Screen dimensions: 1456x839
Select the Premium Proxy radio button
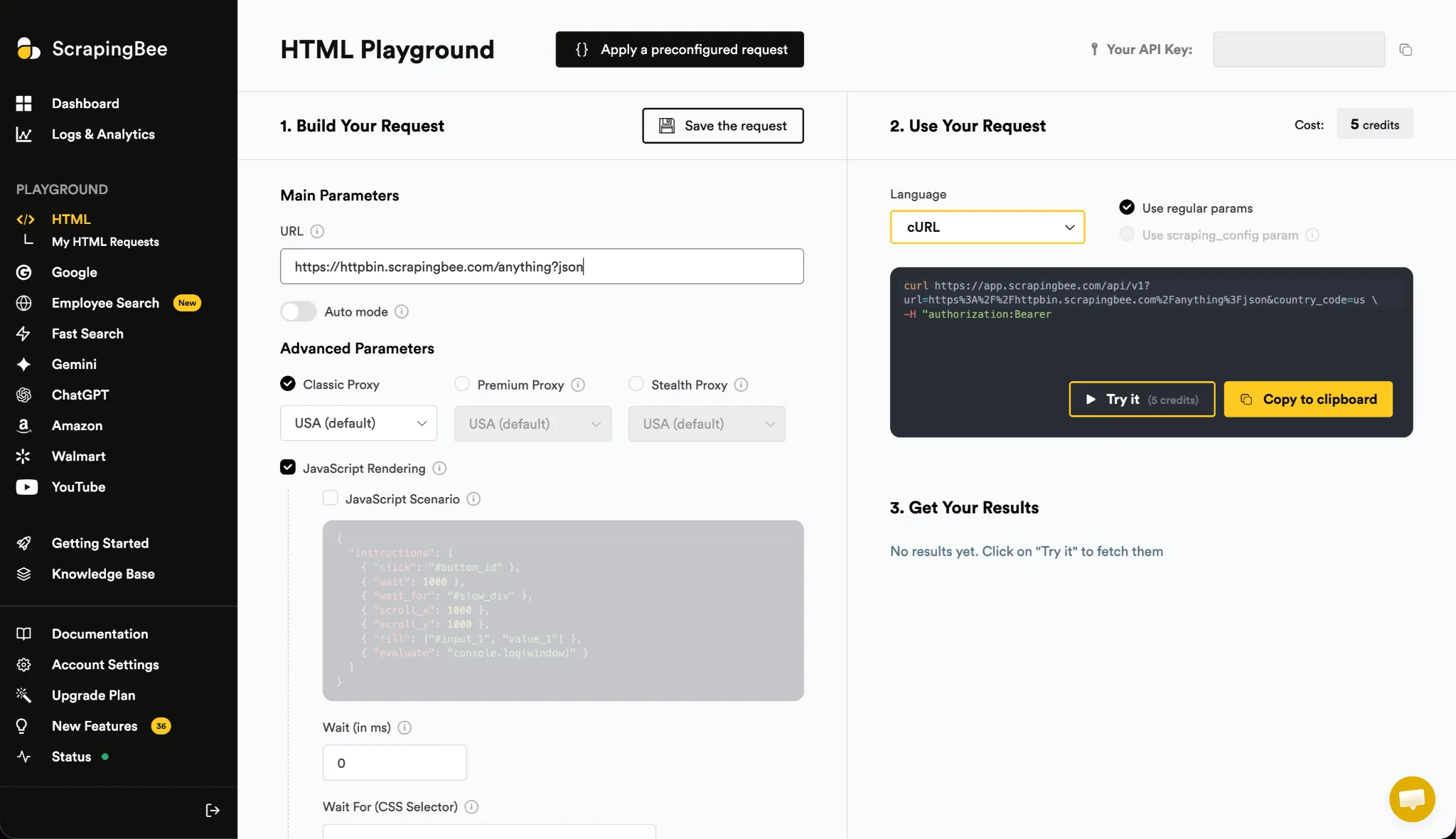click(462, 384)
